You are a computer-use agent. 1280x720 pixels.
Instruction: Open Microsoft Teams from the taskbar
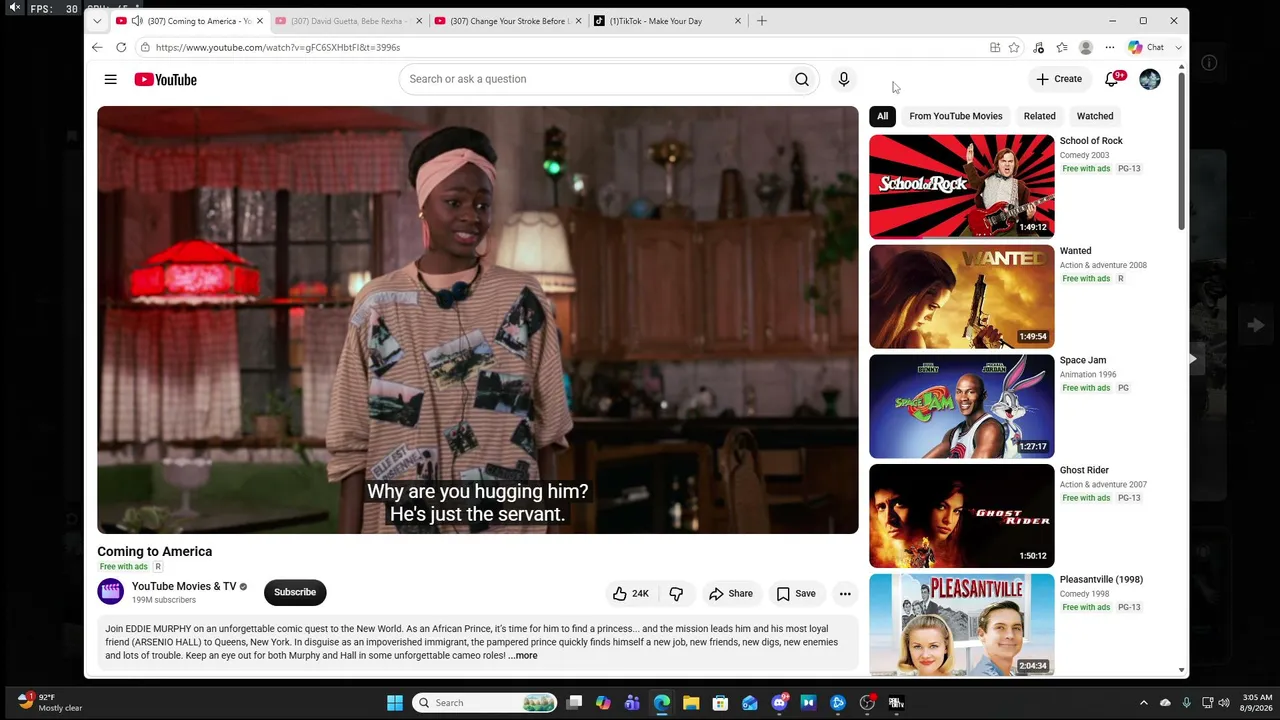pos(632,703)
